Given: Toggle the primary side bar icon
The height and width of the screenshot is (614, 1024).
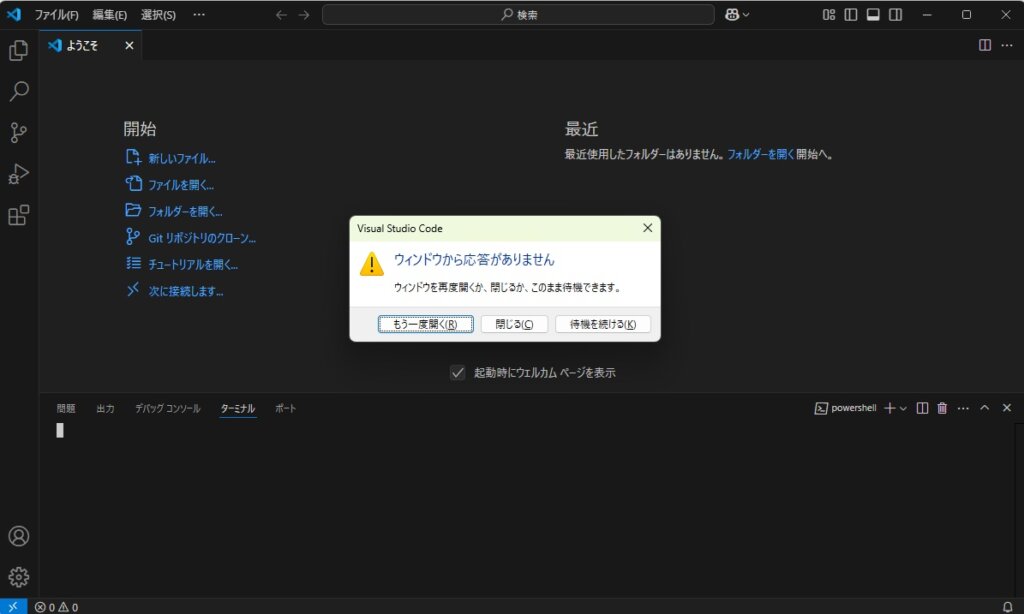Looking at the screenshot, I should (x=851, y=14).
